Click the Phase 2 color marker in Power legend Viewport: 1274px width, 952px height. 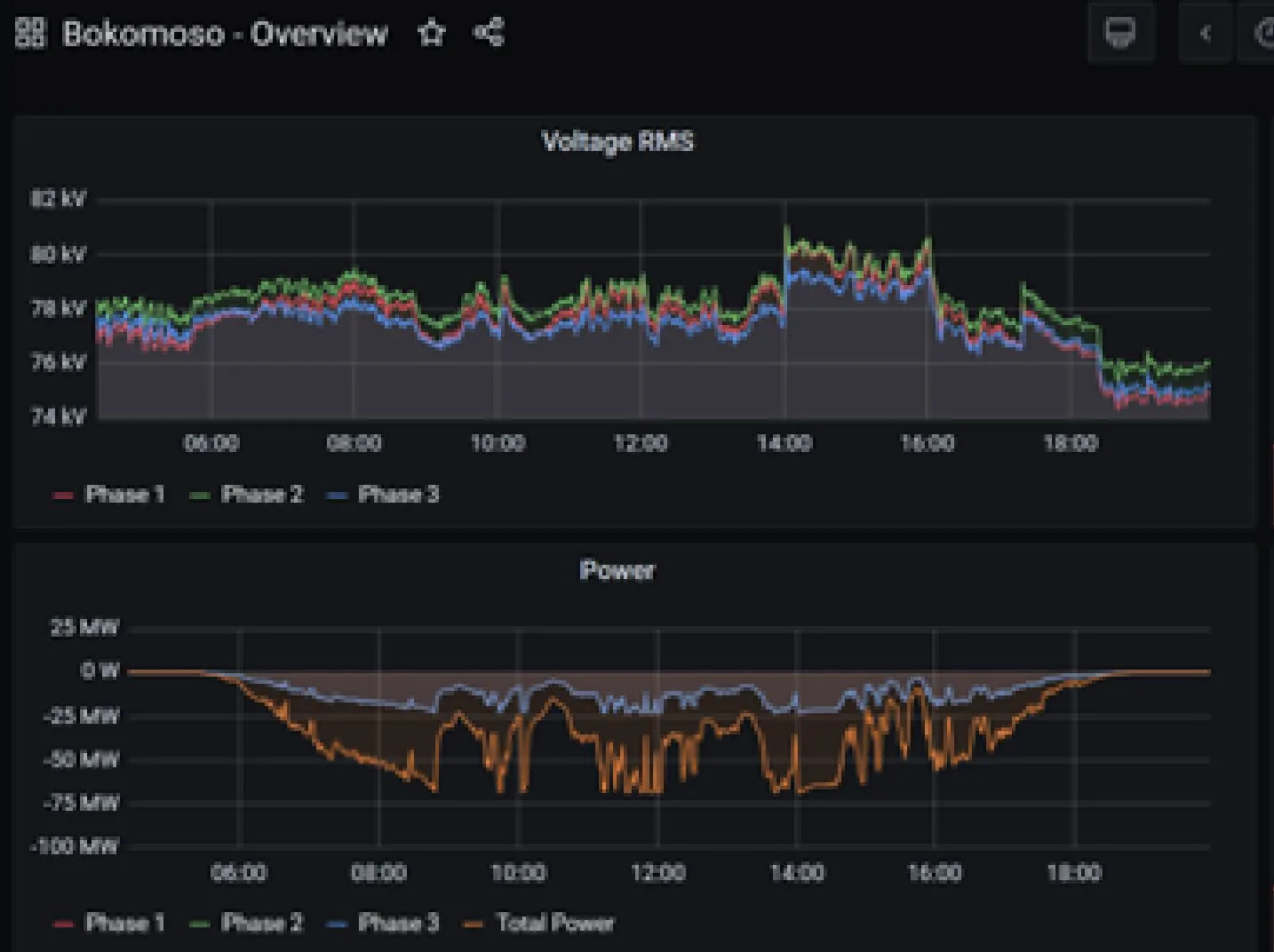point(197,924)
